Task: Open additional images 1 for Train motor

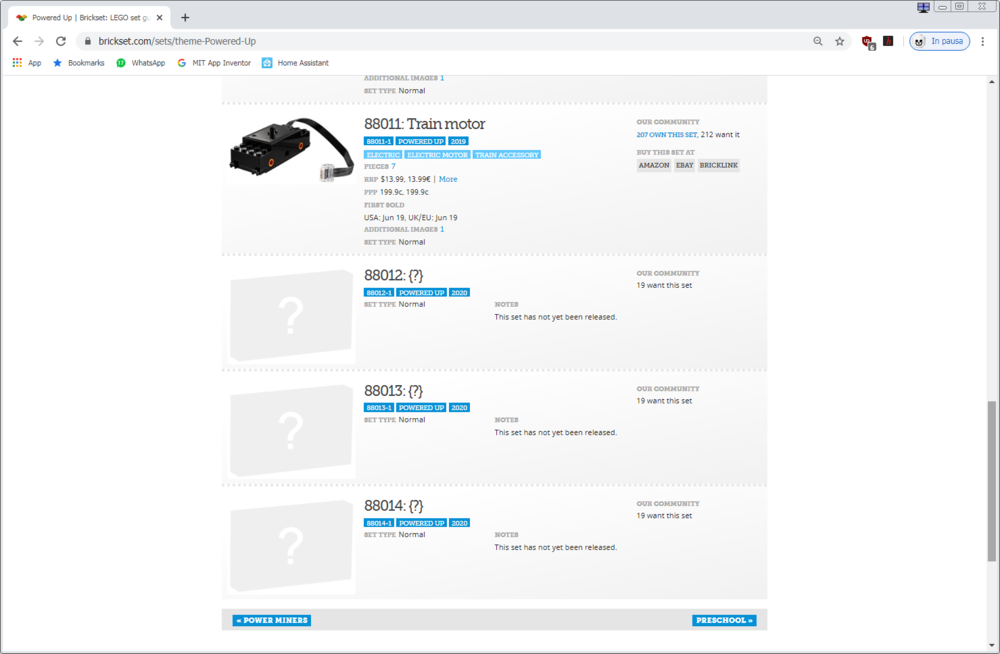Action: [442, 229]
